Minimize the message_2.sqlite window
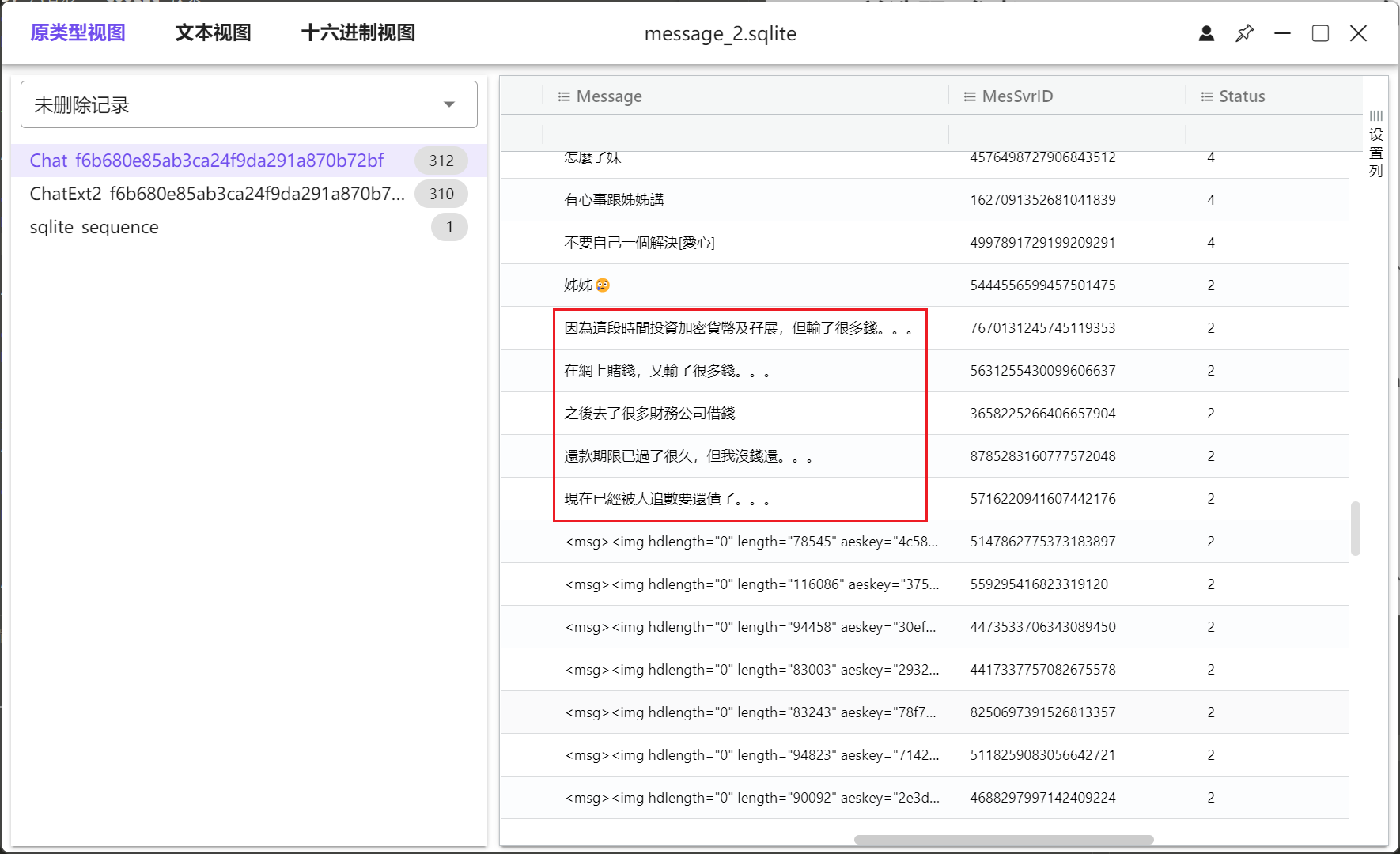The width and height of the screenshot is (1400, 854). coord(1282,33)
